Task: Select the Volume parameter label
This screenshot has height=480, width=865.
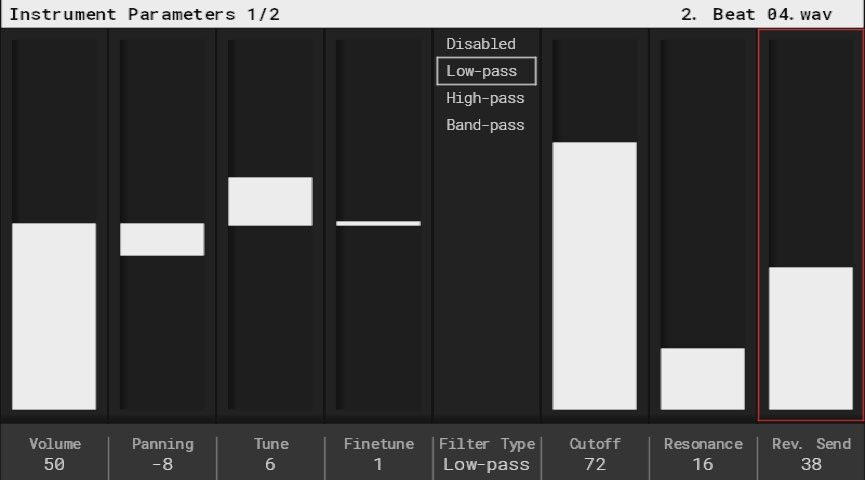Action: point(55,444)
